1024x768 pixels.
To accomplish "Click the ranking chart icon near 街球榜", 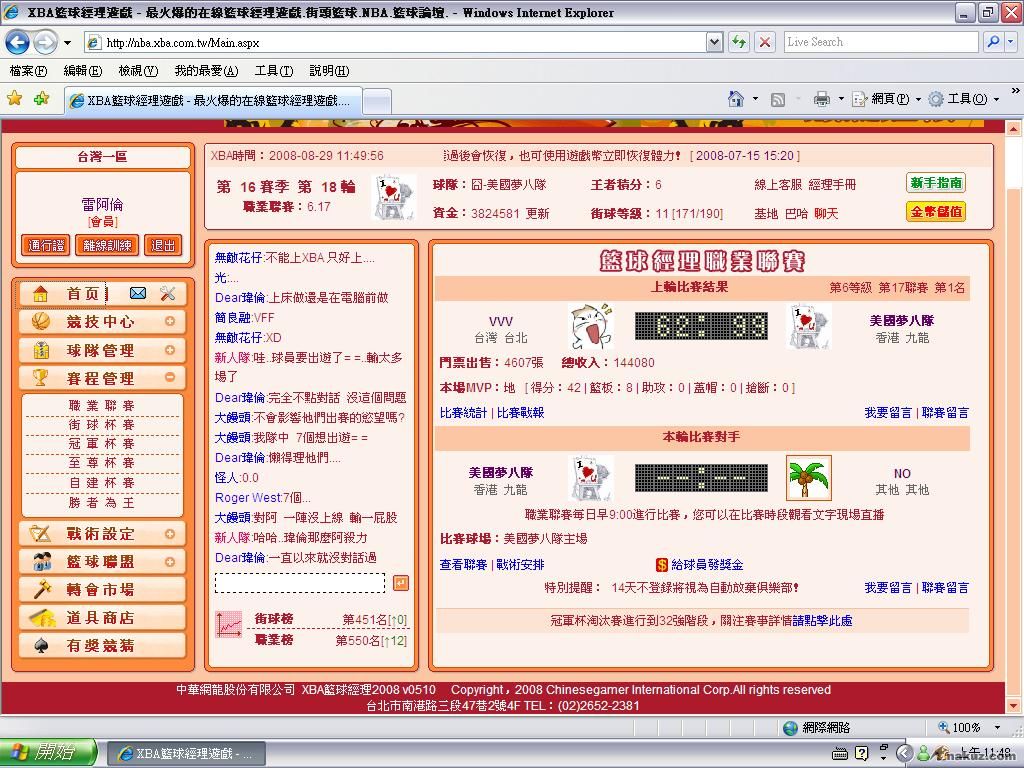I will pyautogui.click(x=229, y=625).
